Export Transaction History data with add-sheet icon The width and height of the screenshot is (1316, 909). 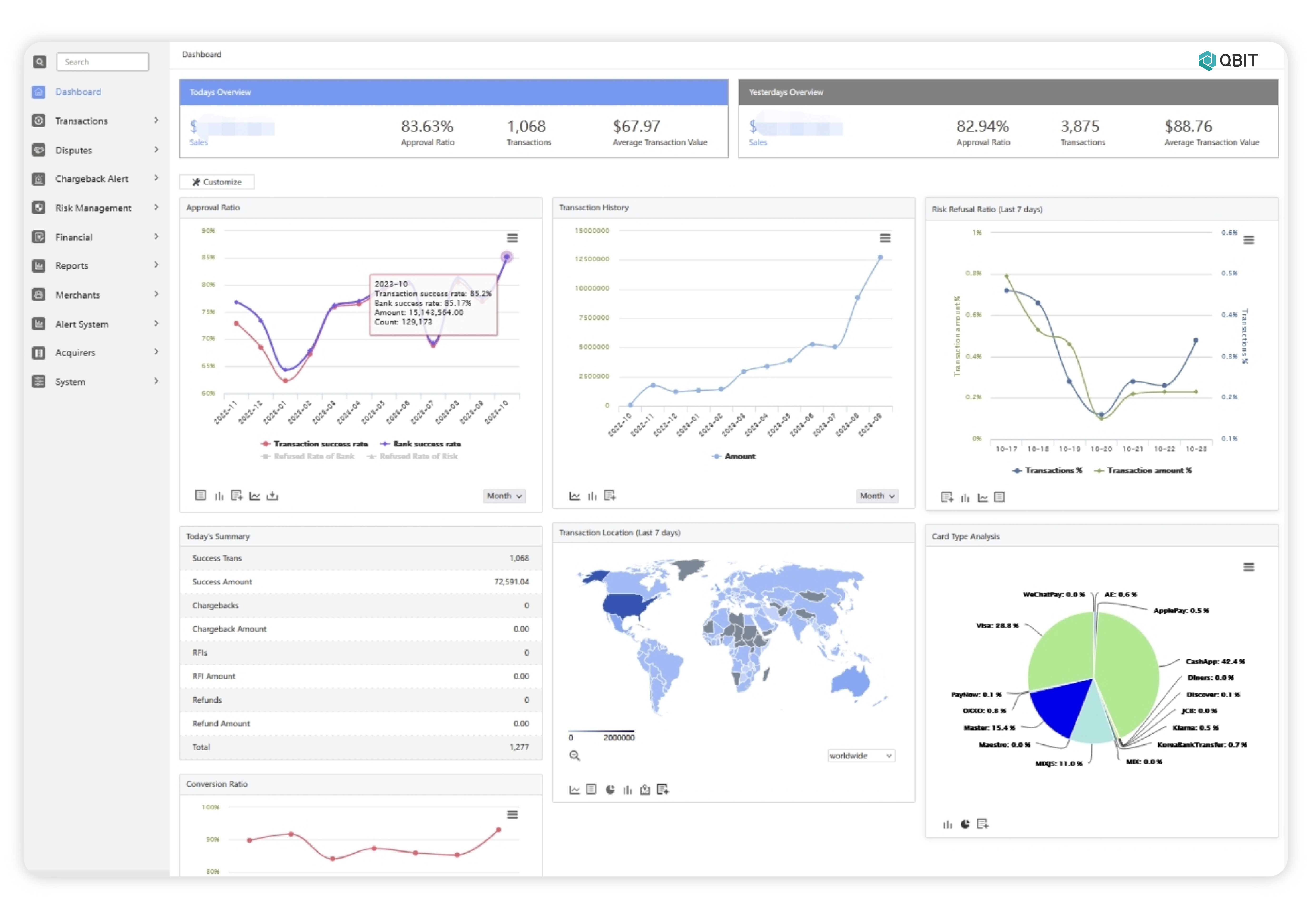point(610,495)
